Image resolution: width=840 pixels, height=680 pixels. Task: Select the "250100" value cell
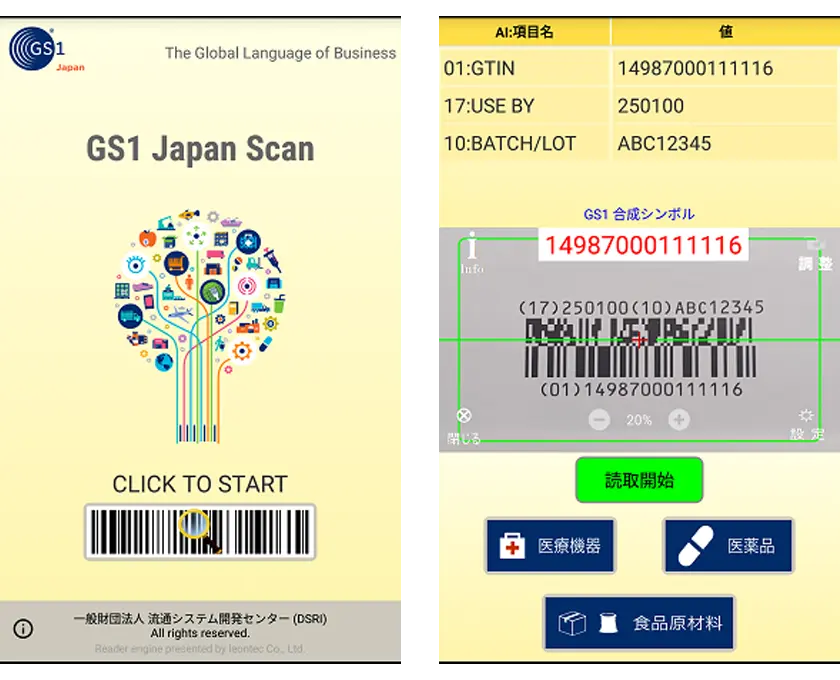click(726, 106)
